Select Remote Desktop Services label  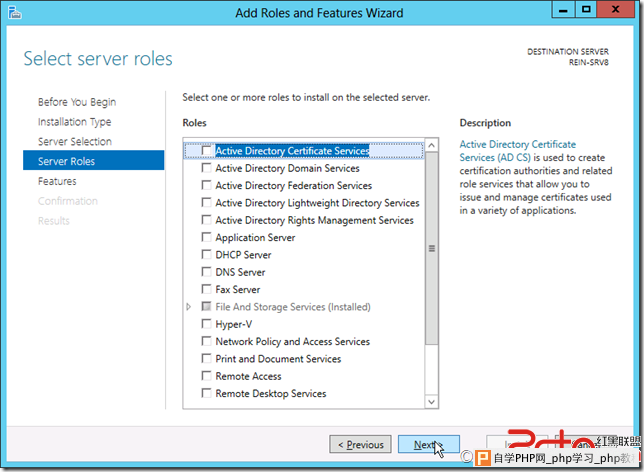[271, 394]
